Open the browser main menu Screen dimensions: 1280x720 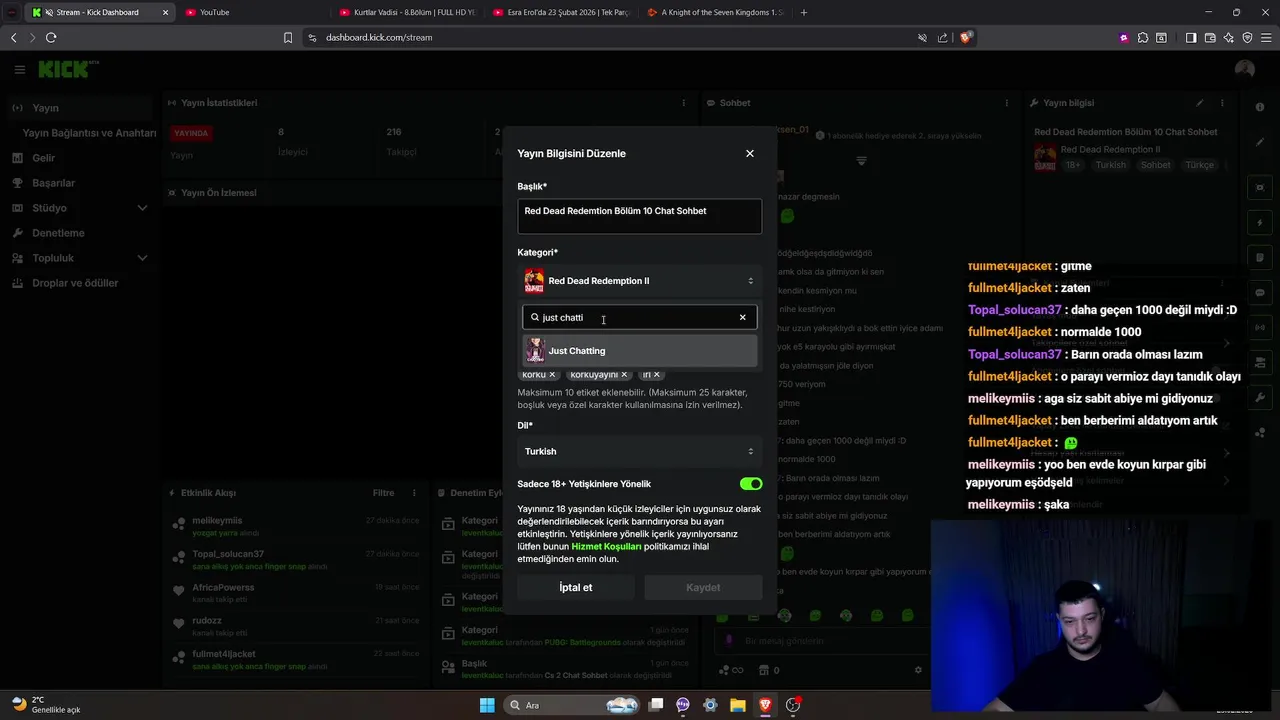(1266, 37)
